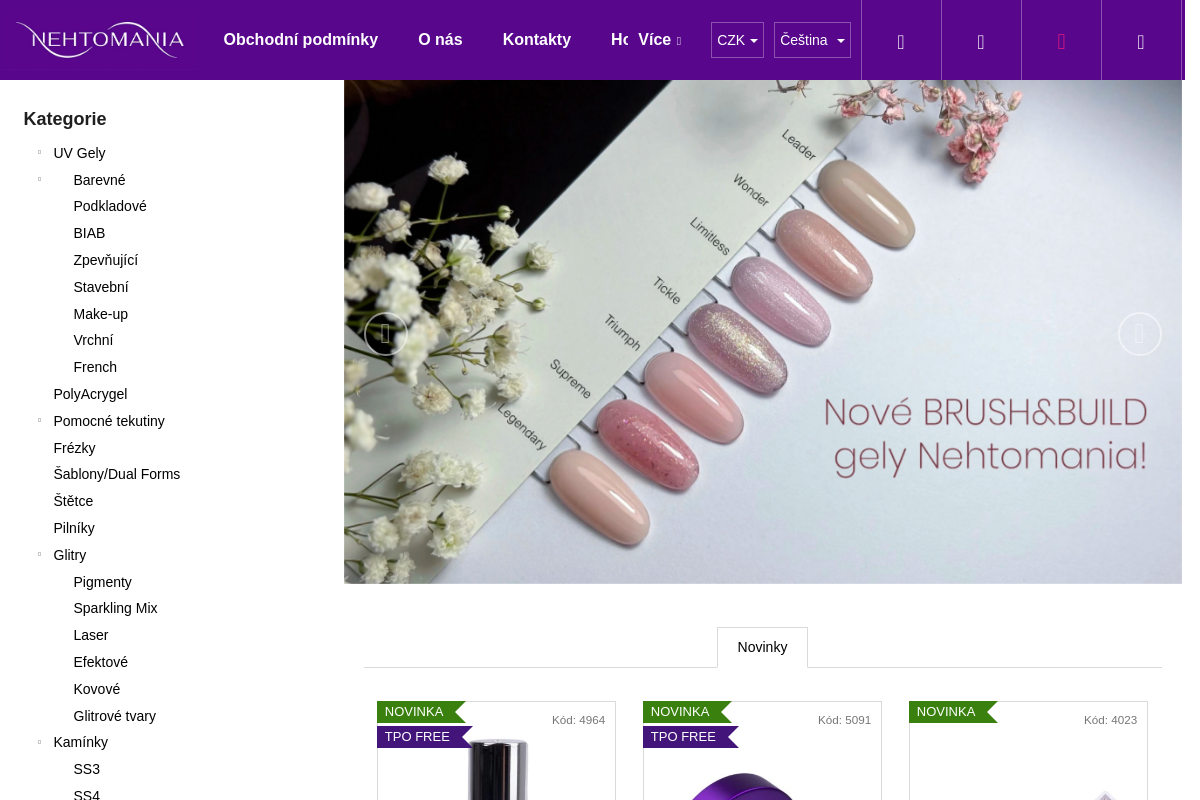This screenshot has height=800, width=1200.
Task: Open the Stavební subcategory
Action: pos(100,287)
